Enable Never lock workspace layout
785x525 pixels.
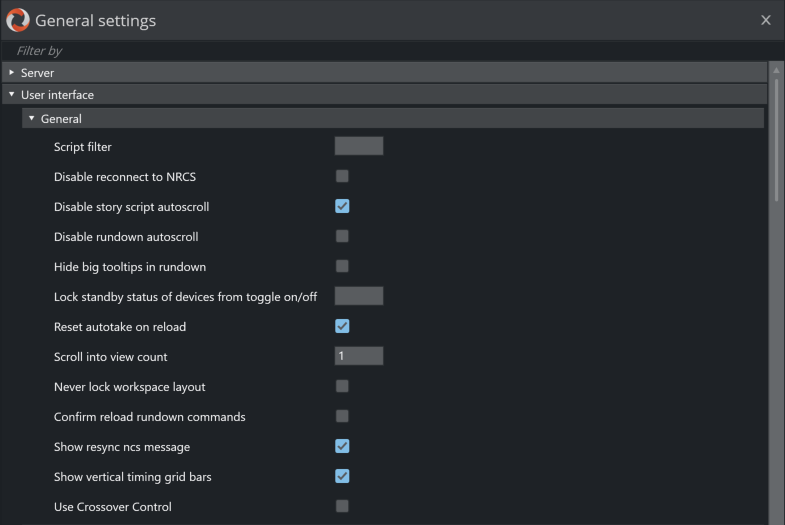(342, 386)
